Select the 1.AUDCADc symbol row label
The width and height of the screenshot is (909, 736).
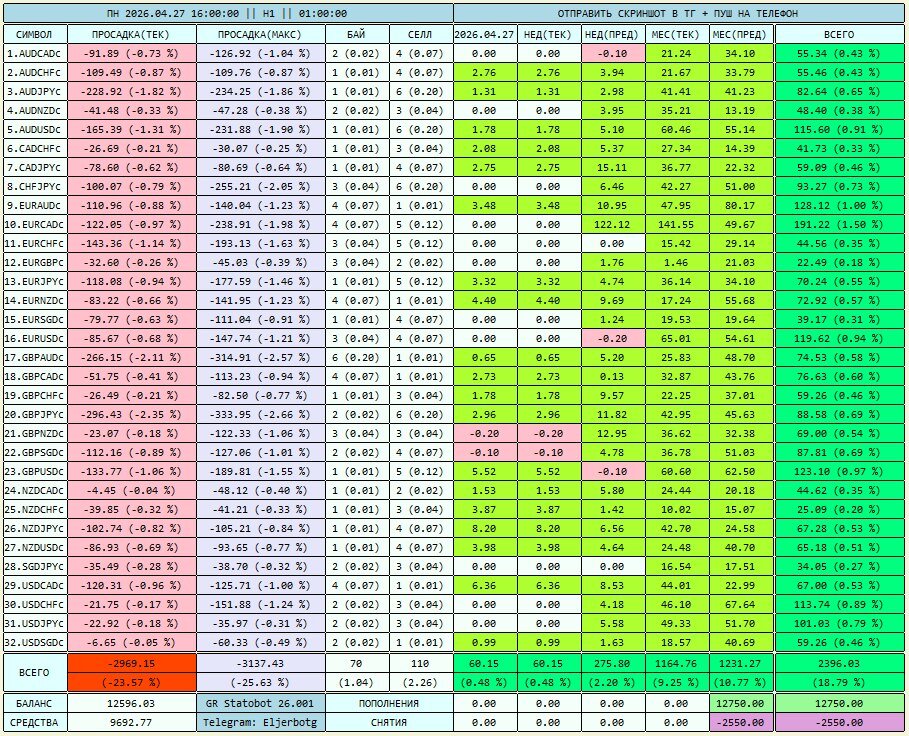35,53
